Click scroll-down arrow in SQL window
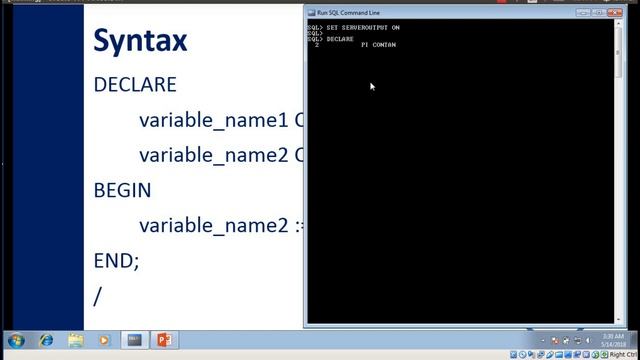Screen dimensions: 640x360 coord(618,319)
